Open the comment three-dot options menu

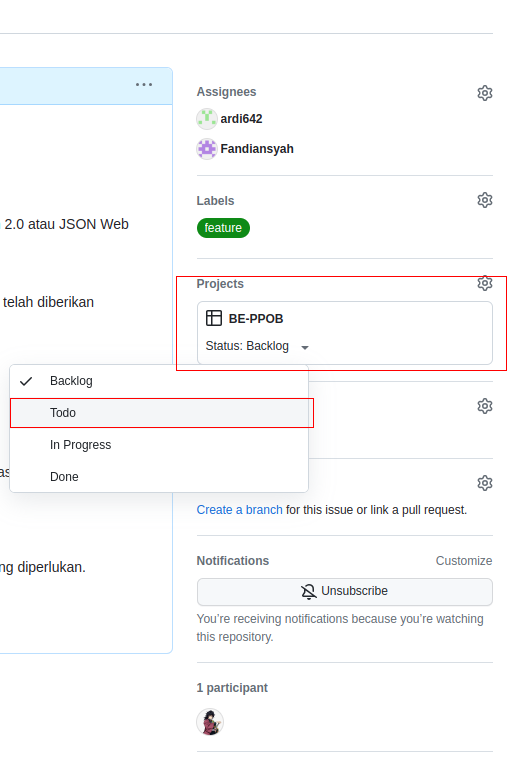point(144,85)
